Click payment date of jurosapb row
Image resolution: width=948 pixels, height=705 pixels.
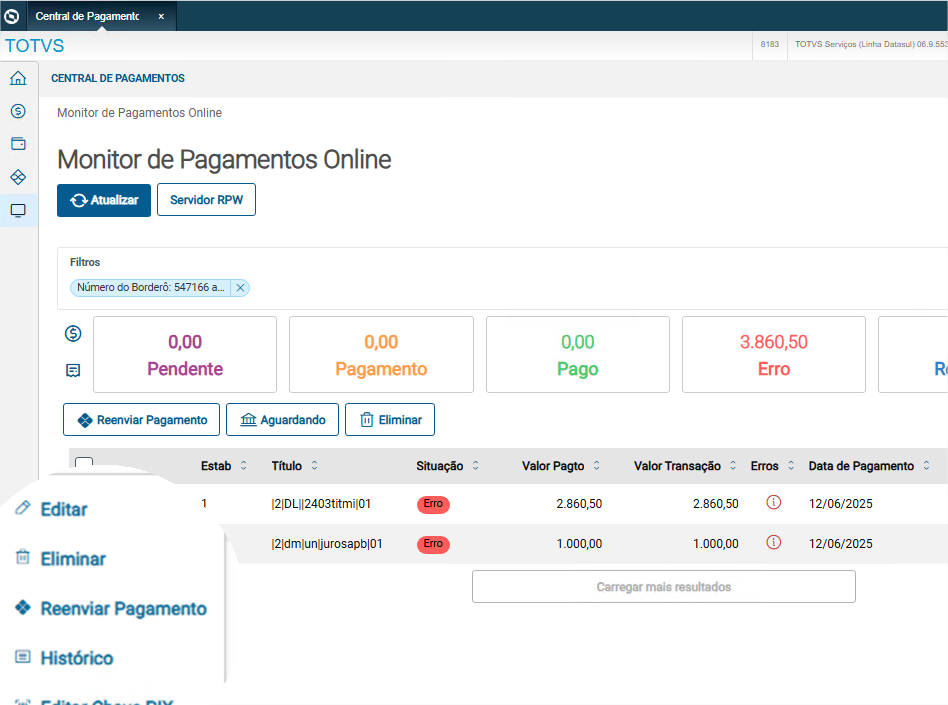tap(840, 544)
